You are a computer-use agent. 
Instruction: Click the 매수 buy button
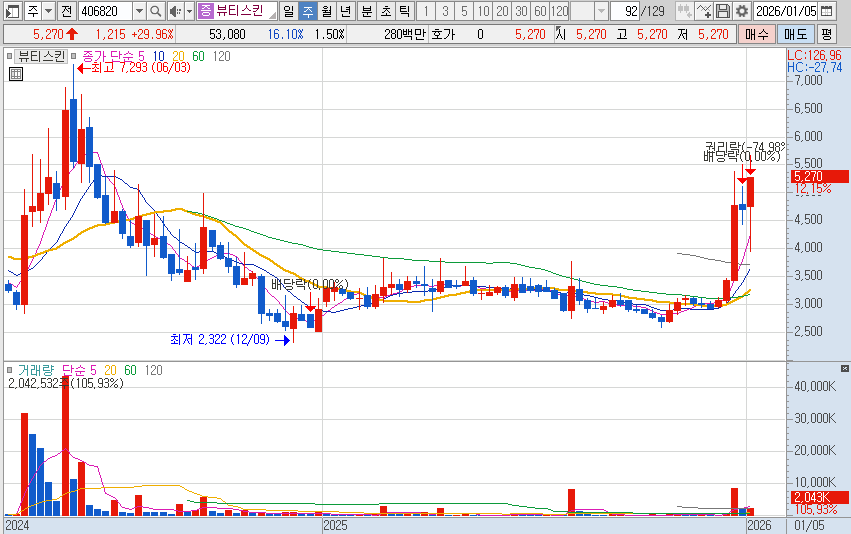pos(757,35)
